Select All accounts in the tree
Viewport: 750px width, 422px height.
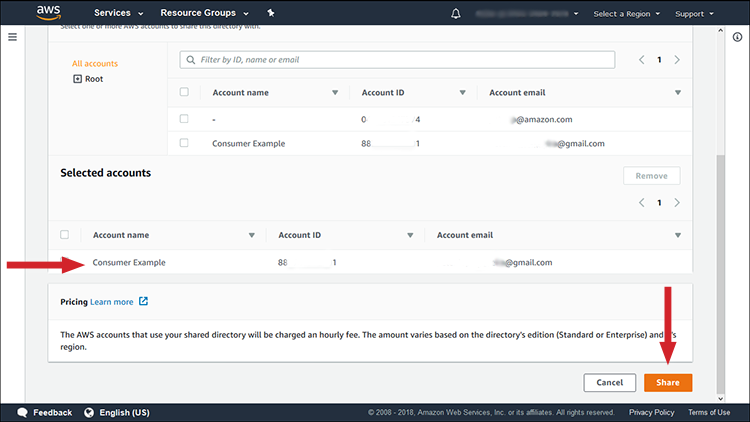pos(95,64)
